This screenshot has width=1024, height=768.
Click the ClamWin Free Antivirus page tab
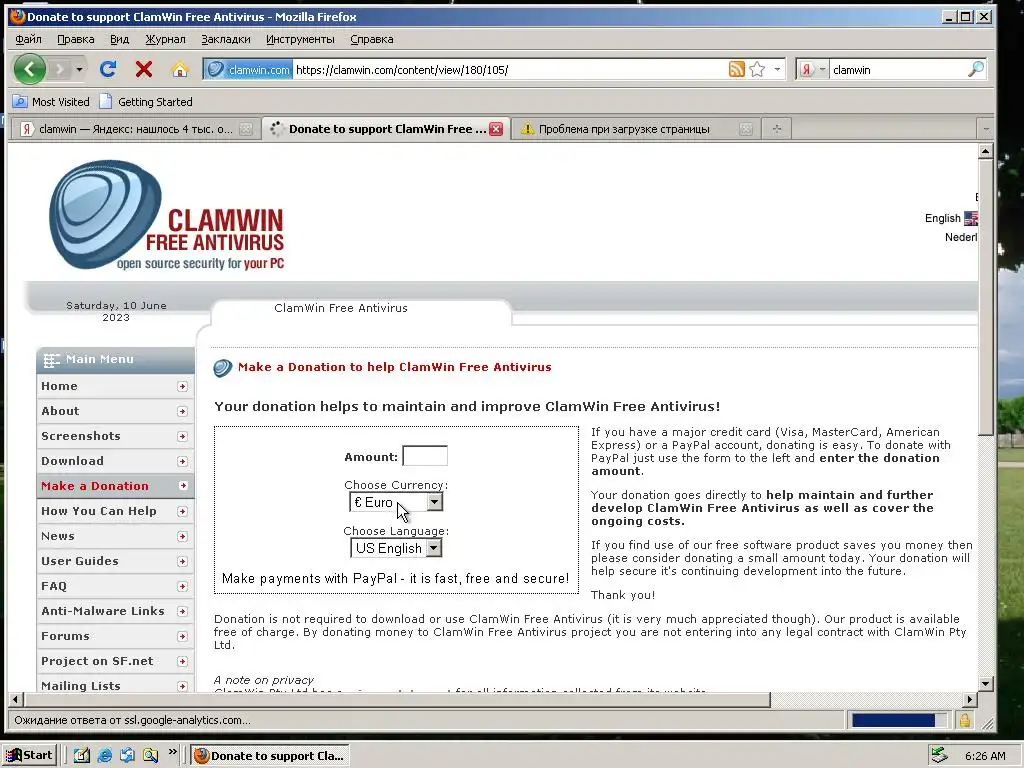coord(341,308)
